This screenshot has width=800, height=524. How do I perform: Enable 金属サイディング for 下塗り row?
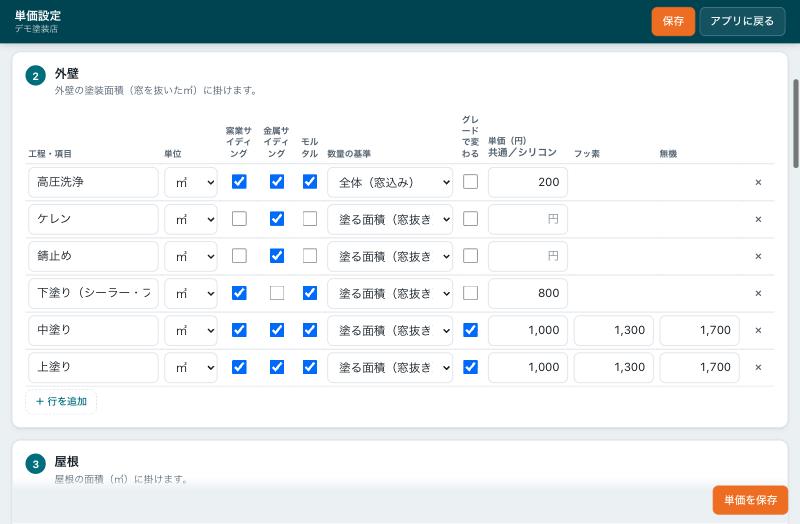tap(277, 293)
